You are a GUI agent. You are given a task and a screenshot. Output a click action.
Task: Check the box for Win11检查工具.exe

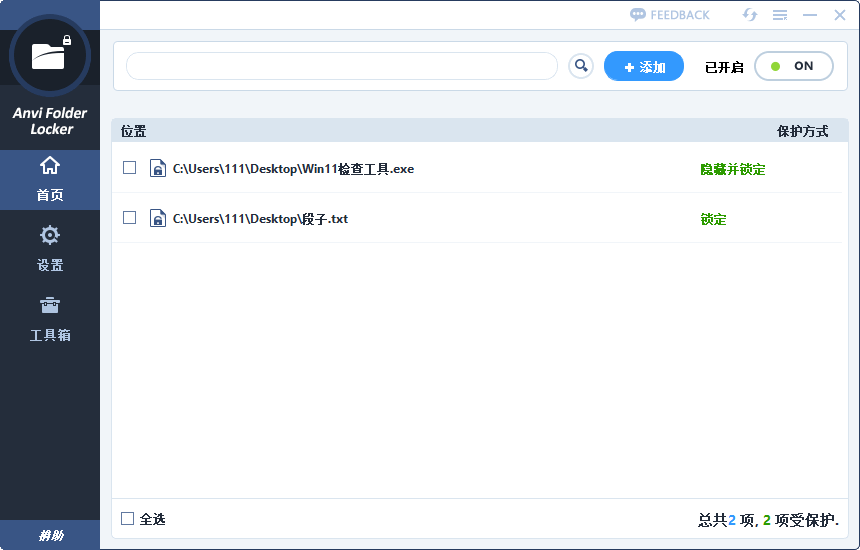(x=129, y=168)
